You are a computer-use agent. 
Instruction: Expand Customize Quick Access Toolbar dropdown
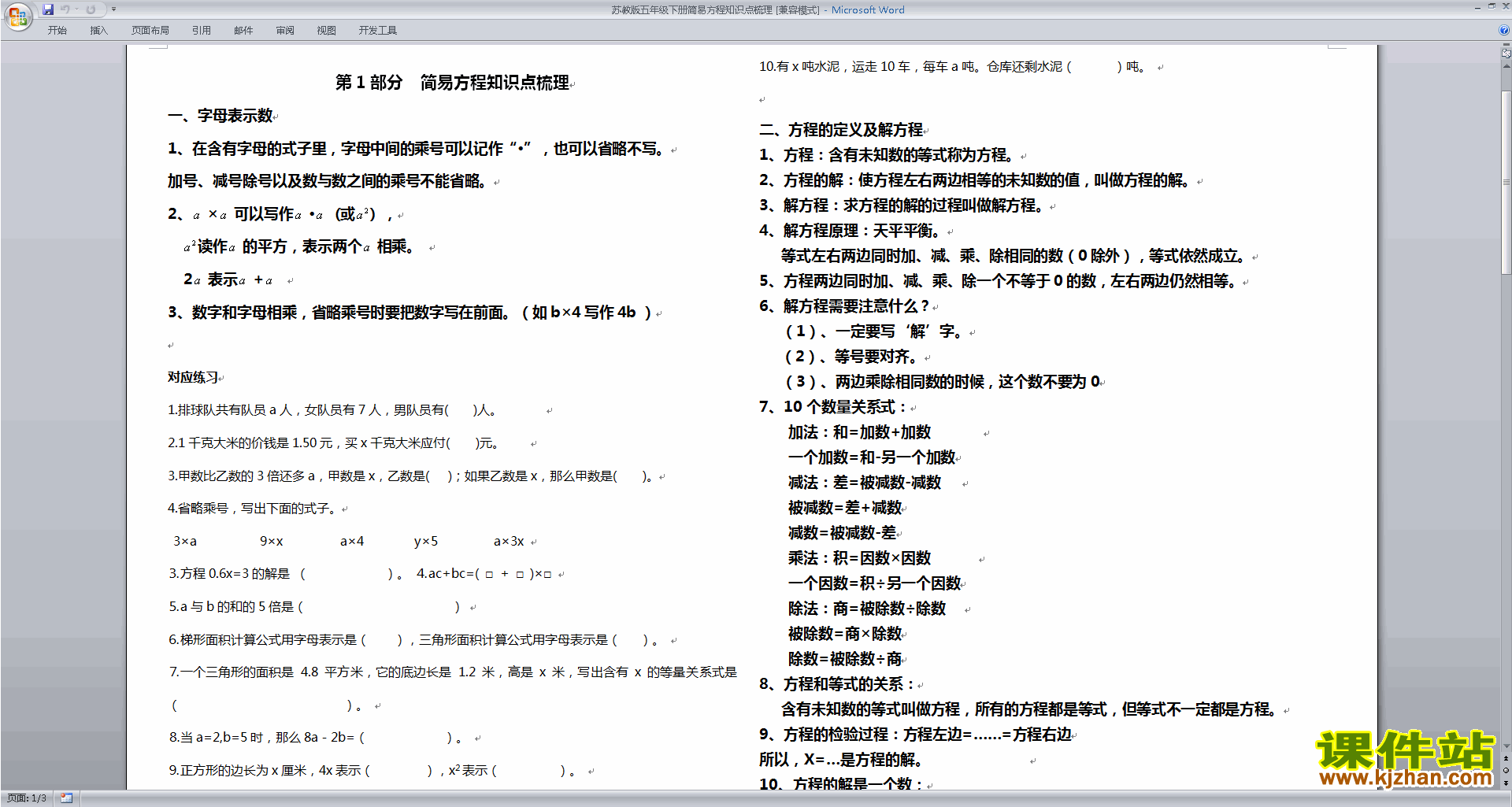pos(113,9)
